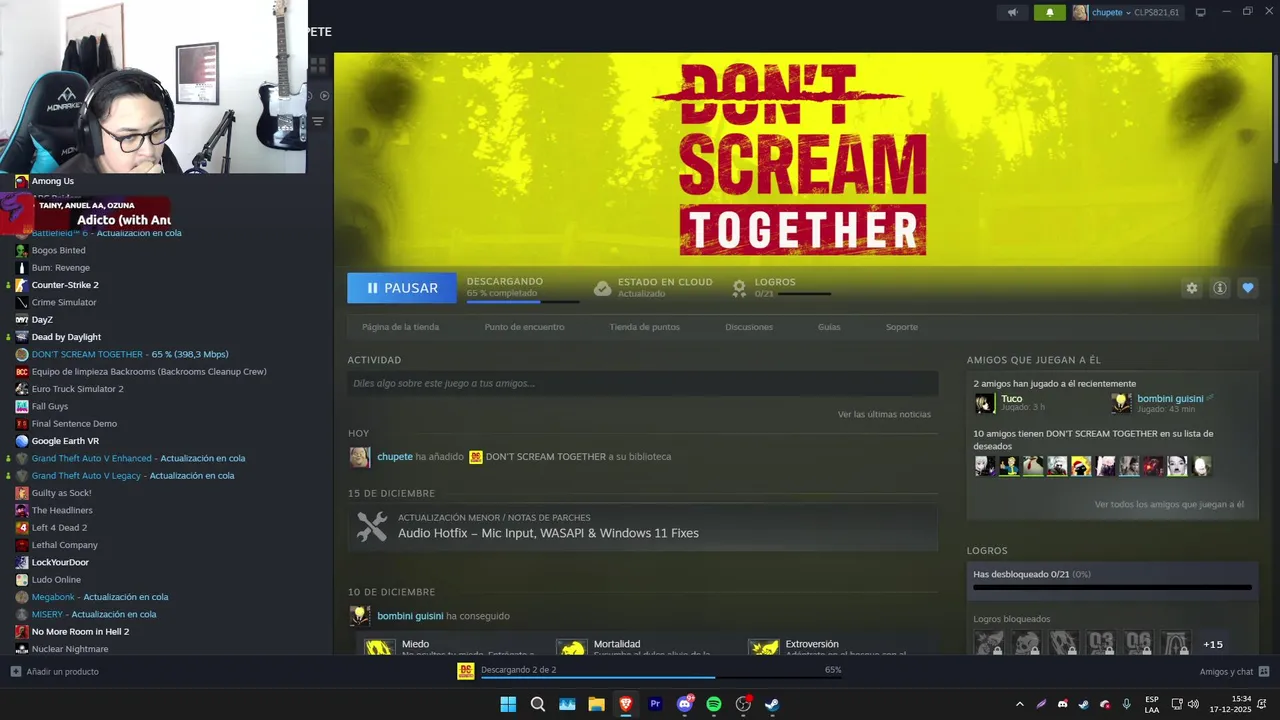Open bombini guisini link under 10 de diciembre
Viewport: 1280px width, 720px height.
[x=410, y=616]
